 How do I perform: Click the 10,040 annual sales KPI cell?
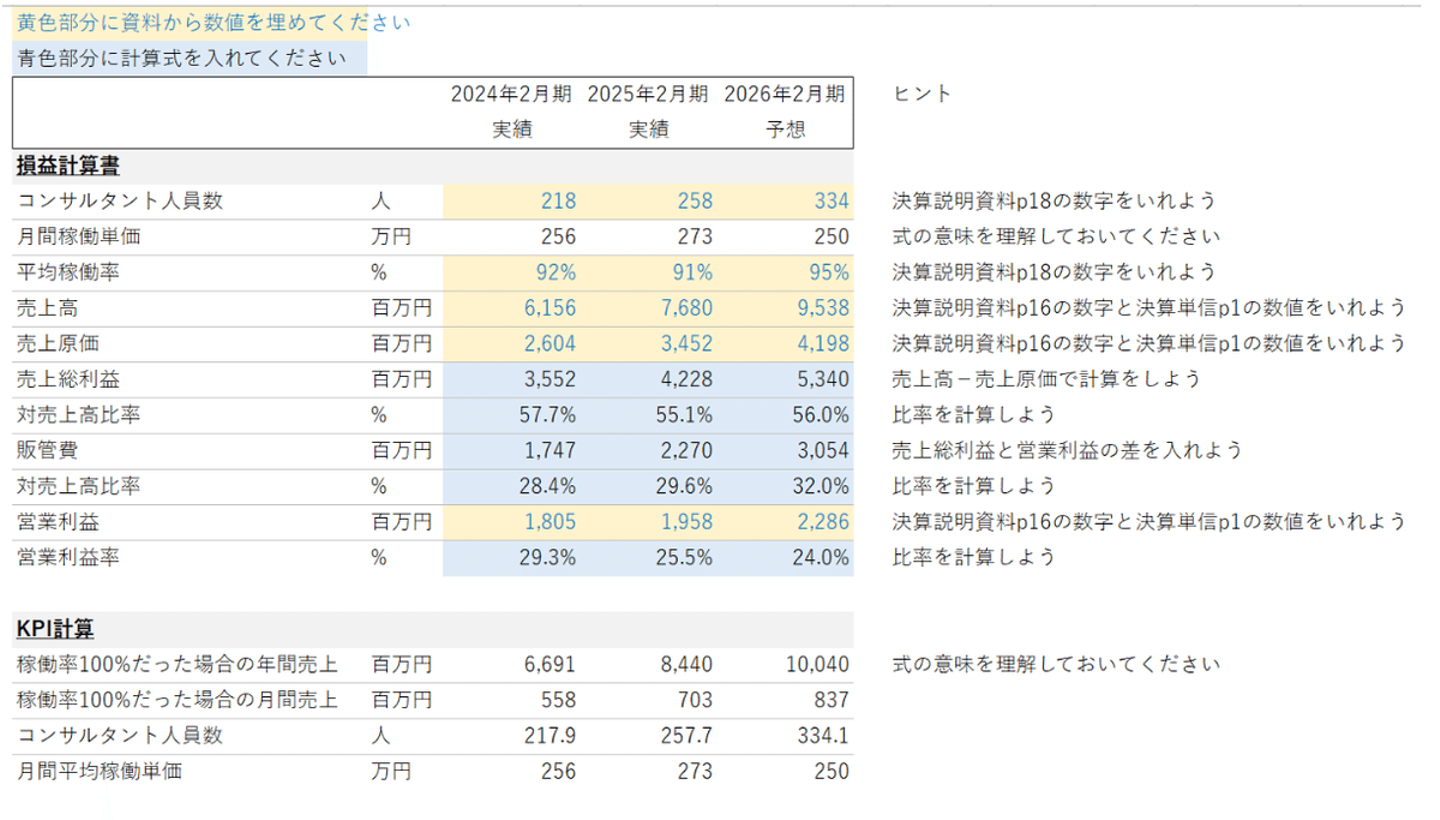point(785,664)
